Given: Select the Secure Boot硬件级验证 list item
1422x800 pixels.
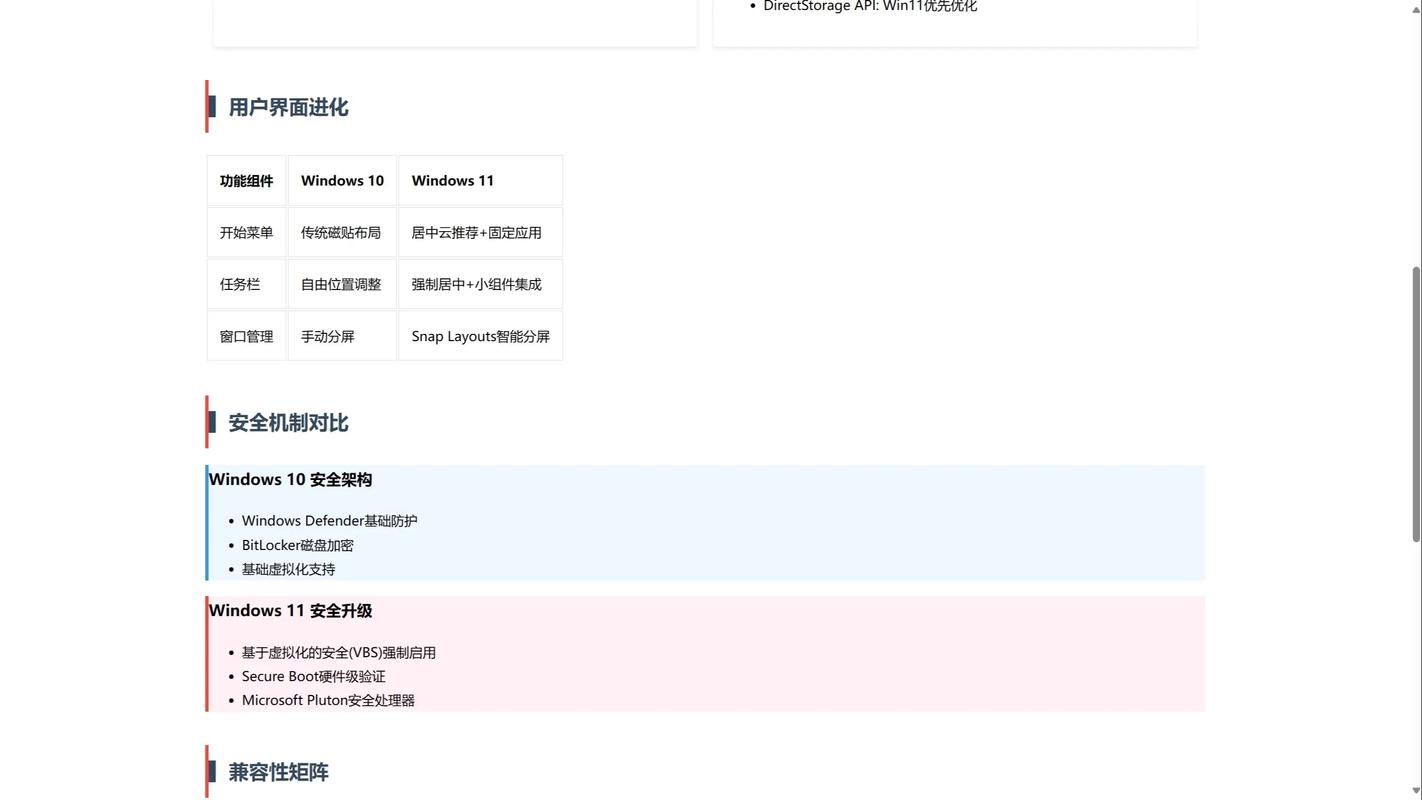Looking at the screenshot, I should [x=314, y=674].
